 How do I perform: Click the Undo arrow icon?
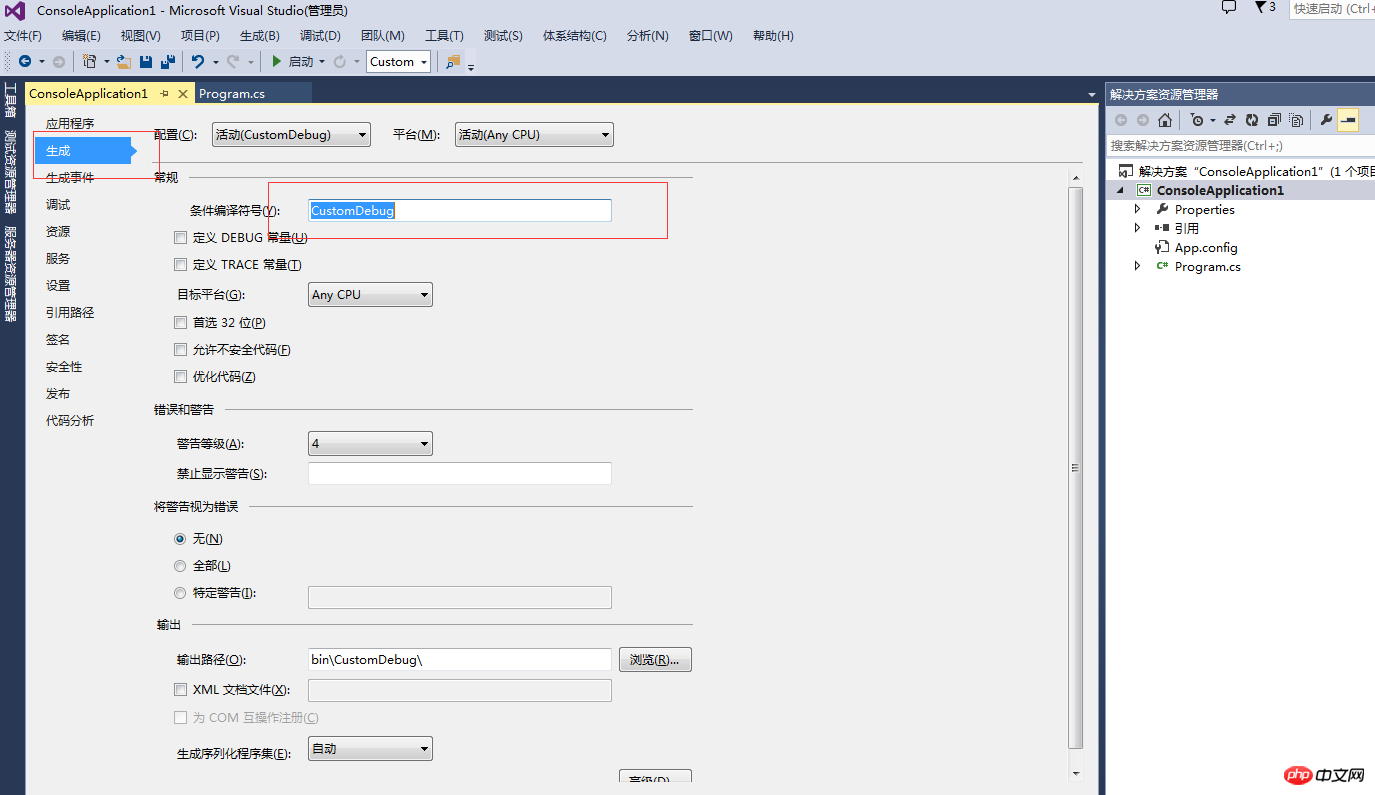pyautogui.click(x=198, y=62)
